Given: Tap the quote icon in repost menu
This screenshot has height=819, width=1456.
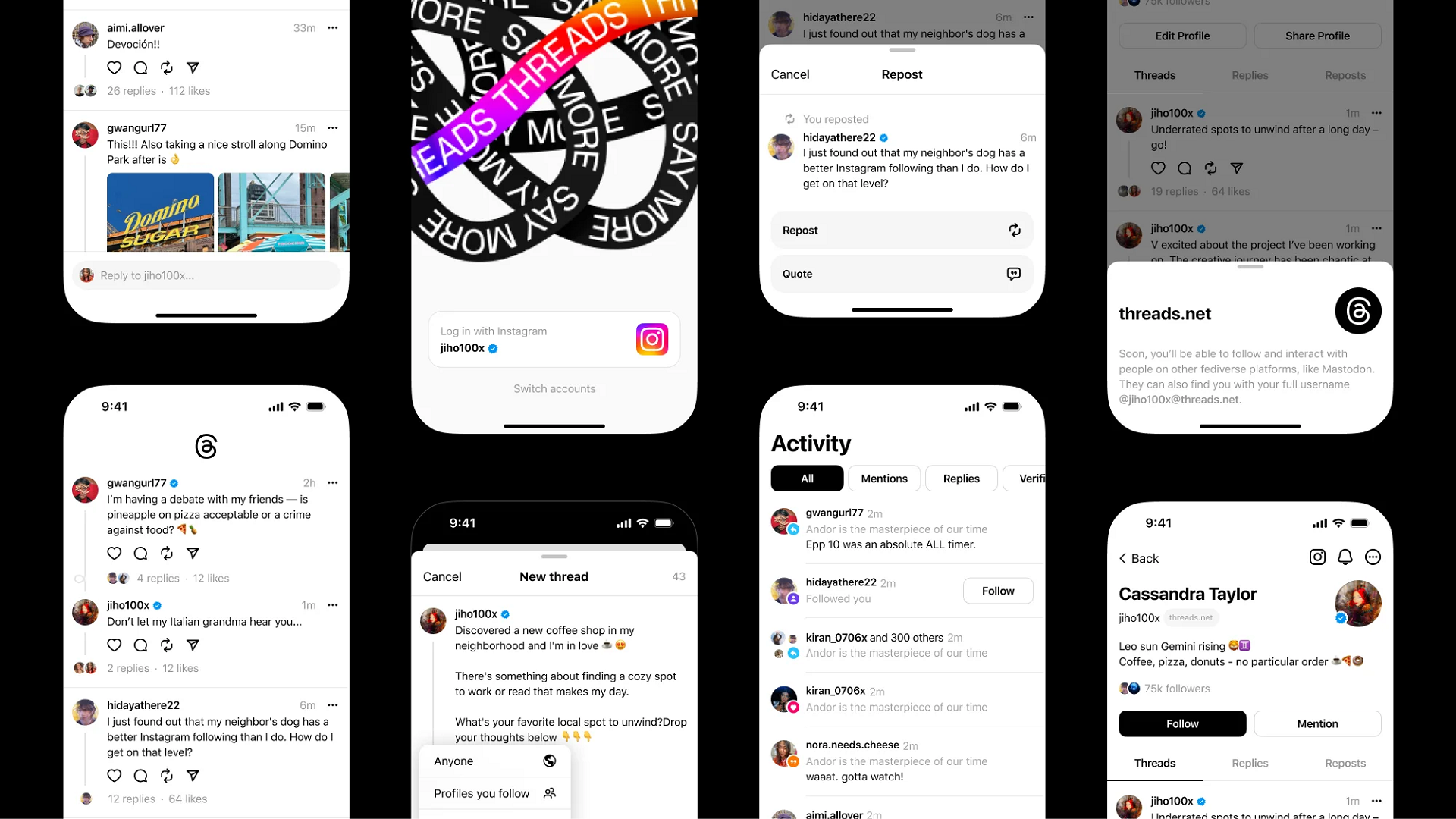Looking at the screenshot, I should (1013, 273).
